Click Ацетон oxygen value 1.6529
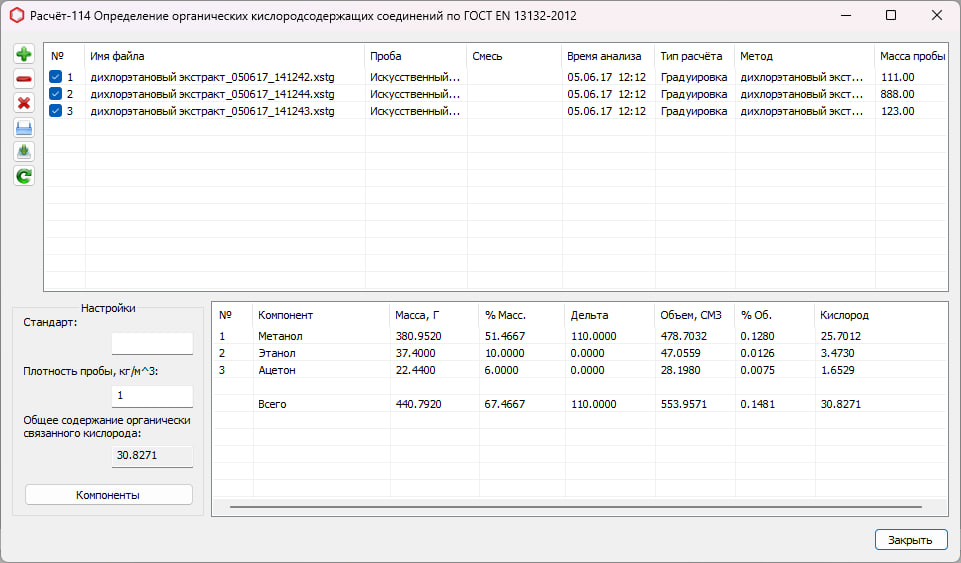The width and height of the screenshot is (961, 563). pos(837,371)
